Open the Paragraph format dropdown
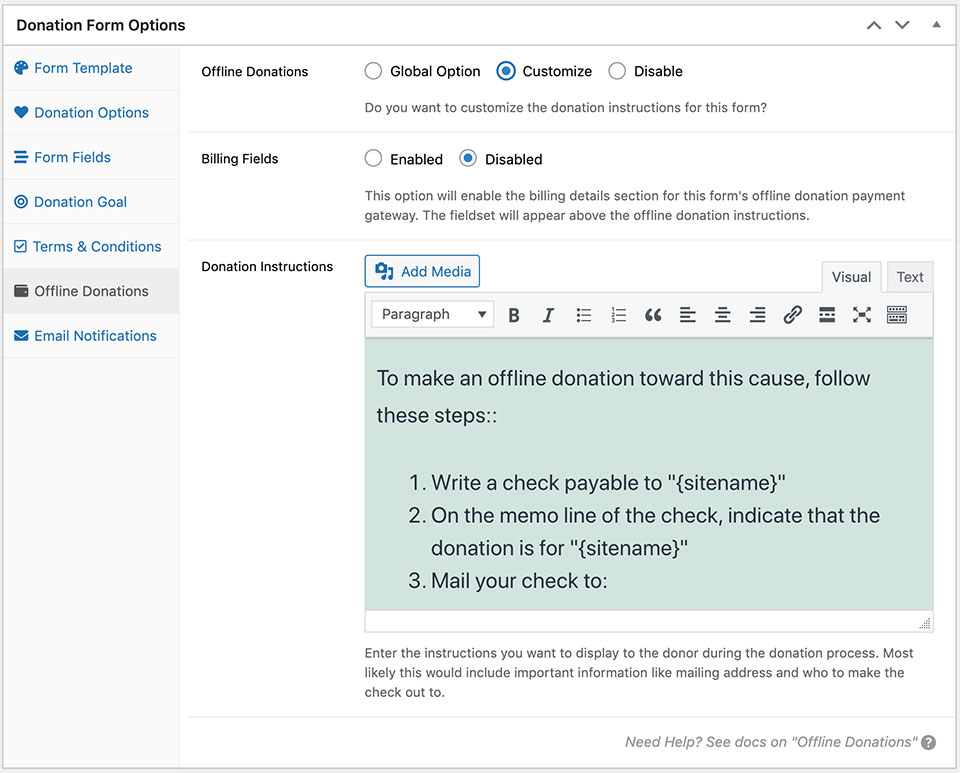960x773 pixels. (432, 315)
